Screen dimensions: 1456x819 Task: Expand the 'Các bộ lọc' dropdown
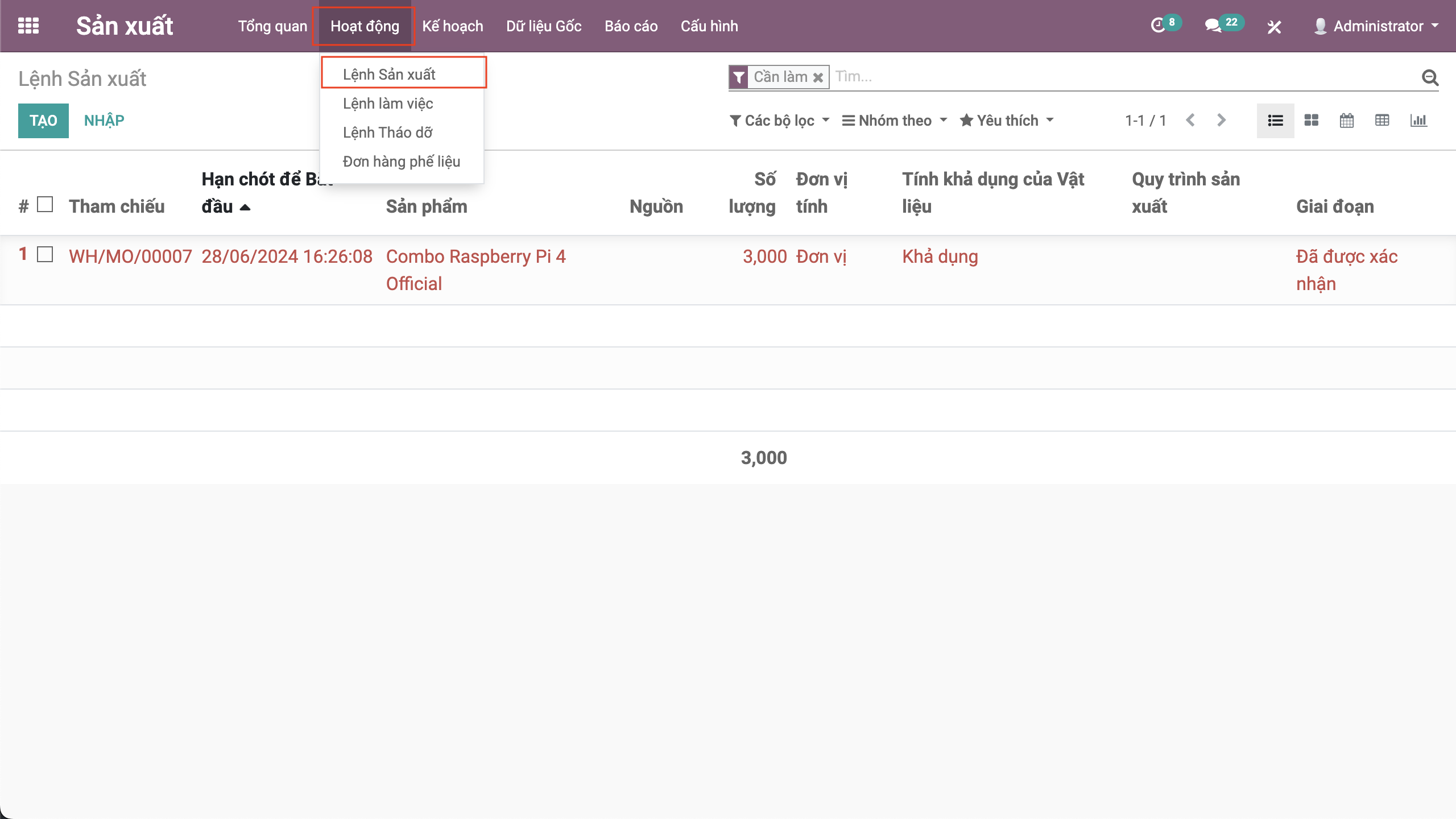(x=779, y=121)
